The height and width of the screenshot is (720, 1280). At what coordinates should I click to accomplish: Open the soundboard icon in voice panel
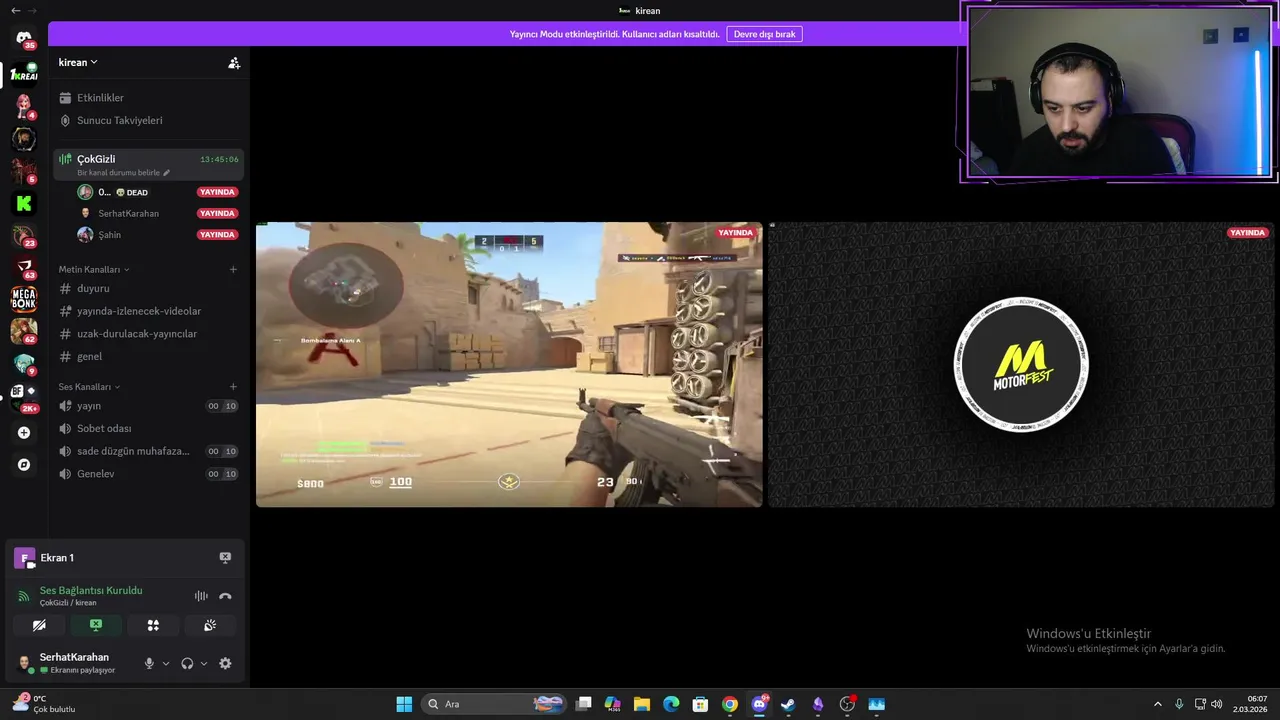(x=210, y=625)
